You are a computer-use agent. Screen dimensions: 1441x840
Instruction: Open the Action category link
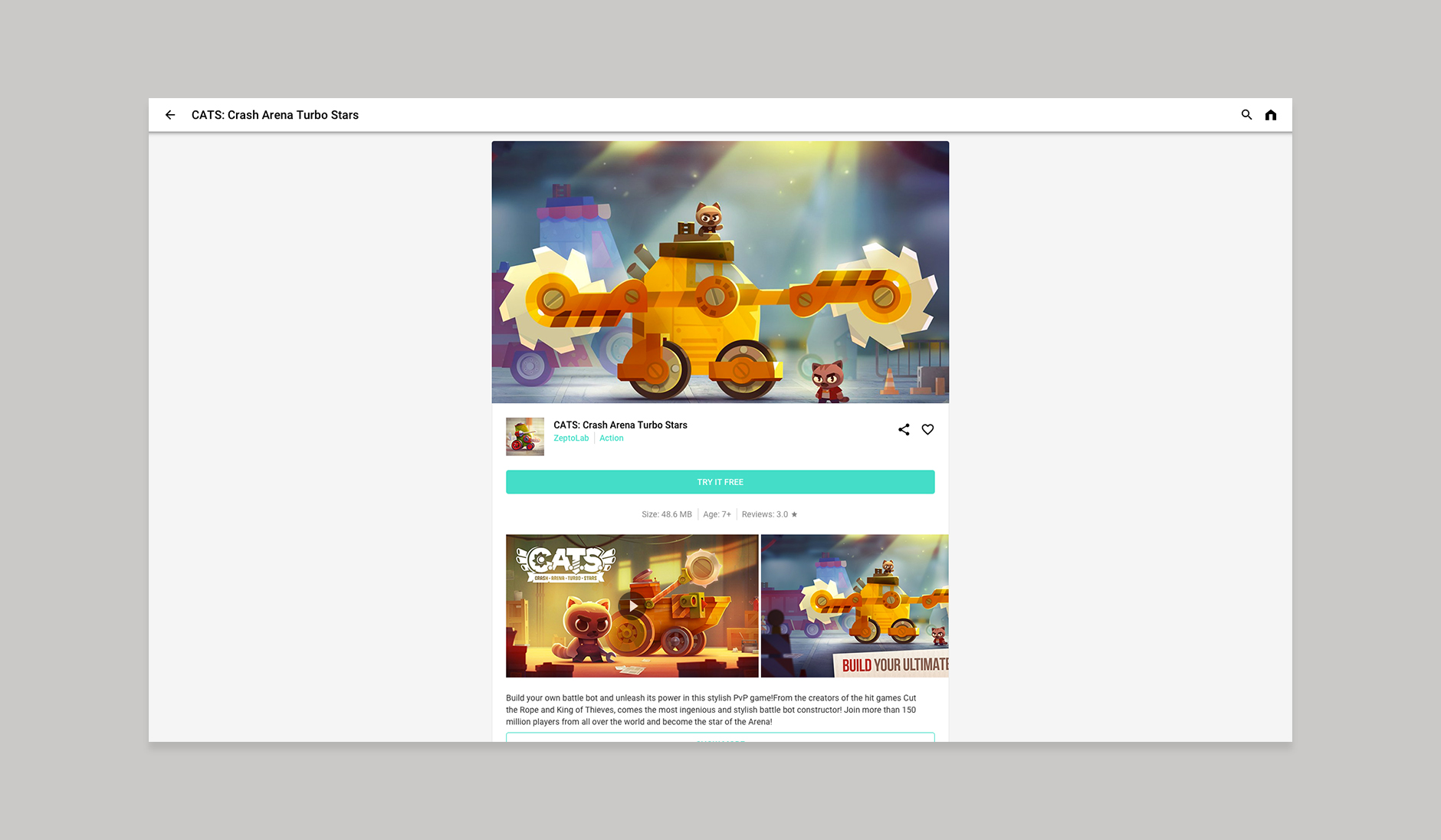[x=612, y=438]
